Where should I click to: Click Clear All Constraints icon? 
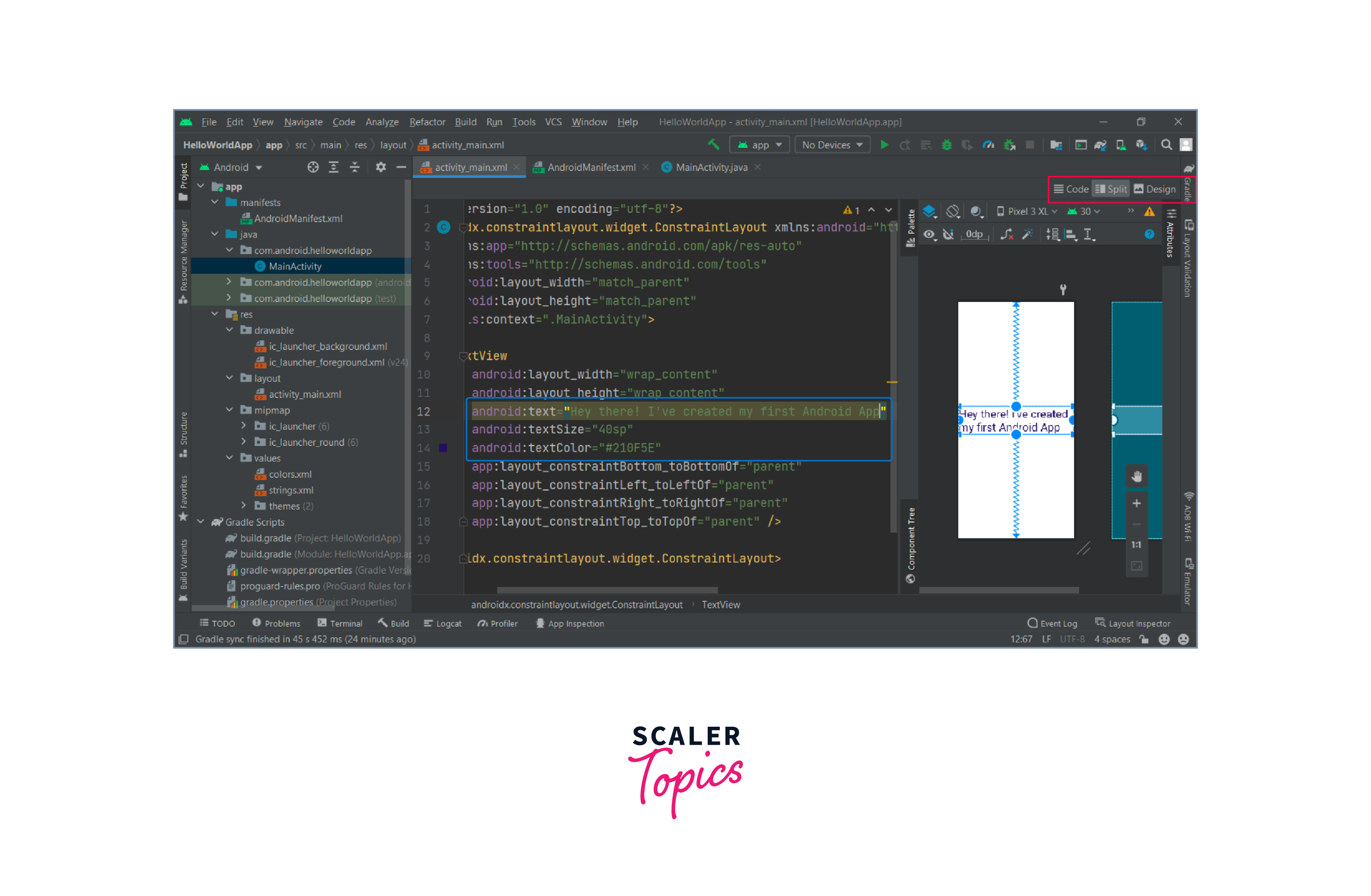(1006, 234)
